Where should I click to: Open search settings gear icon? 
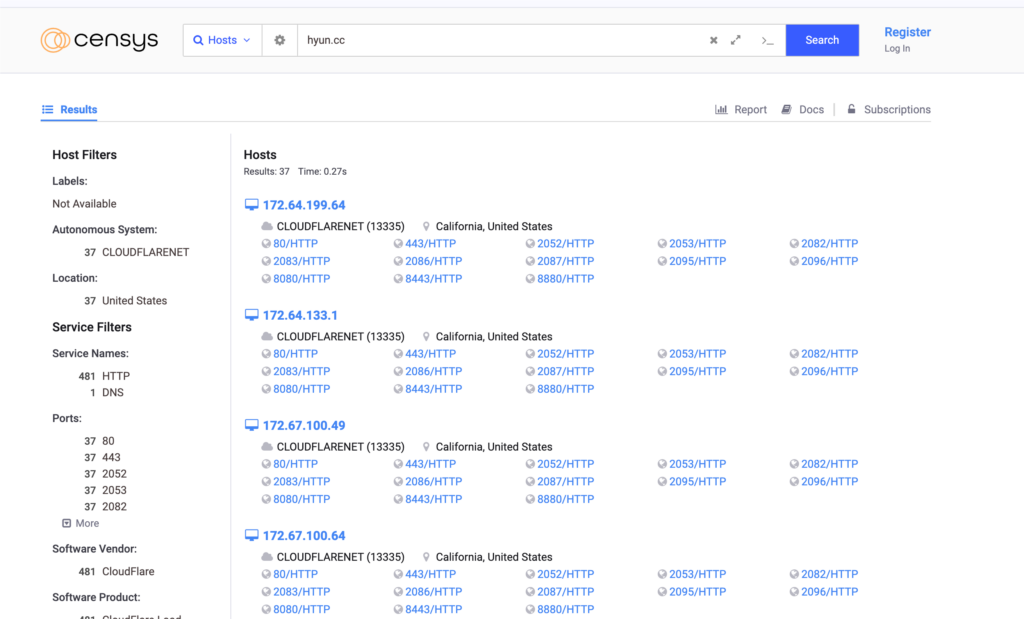(x=280, y=40)
